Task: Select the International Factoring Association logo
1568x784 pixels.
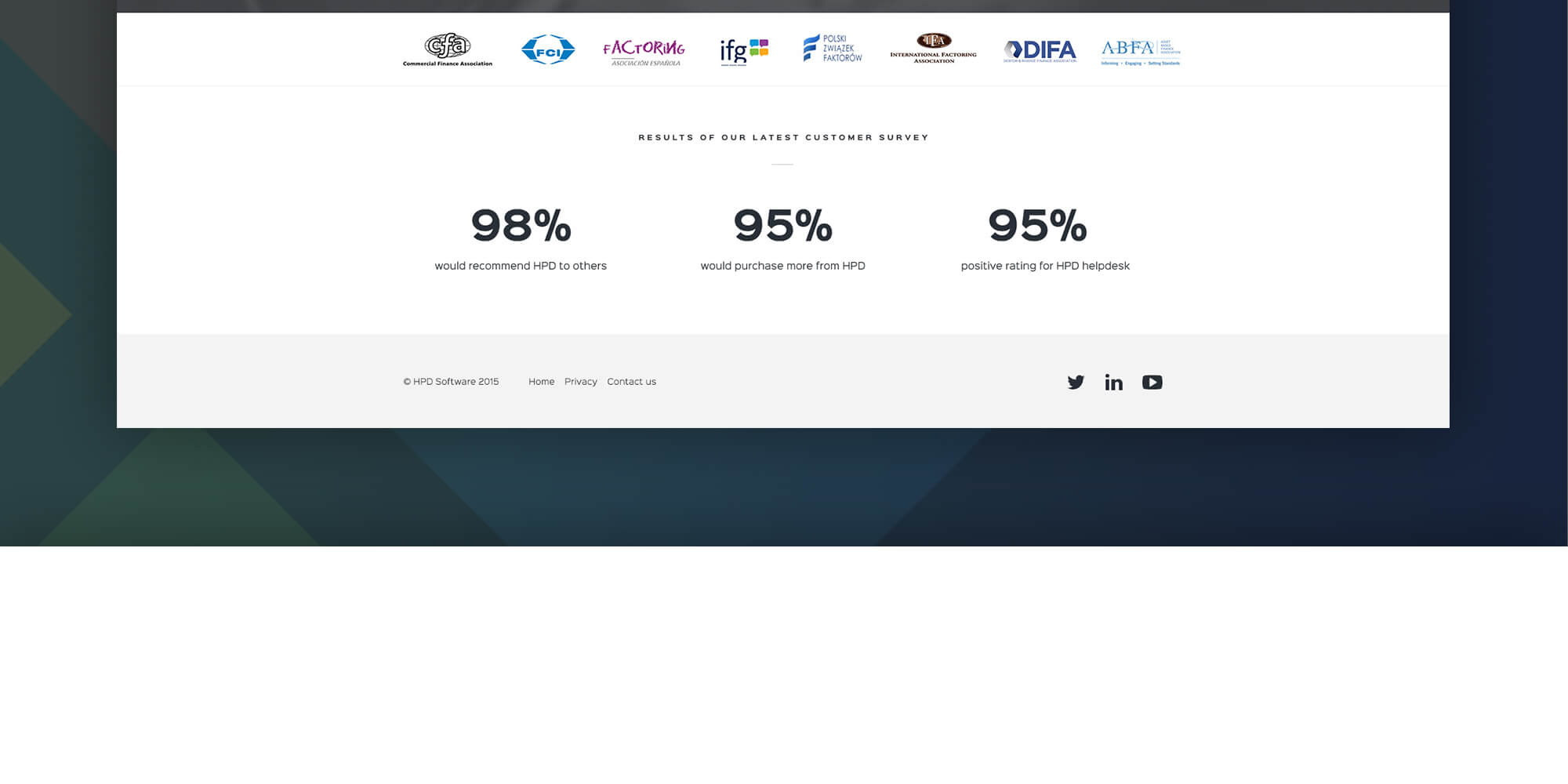Action: pyautogui.click(x=933, y=48)
